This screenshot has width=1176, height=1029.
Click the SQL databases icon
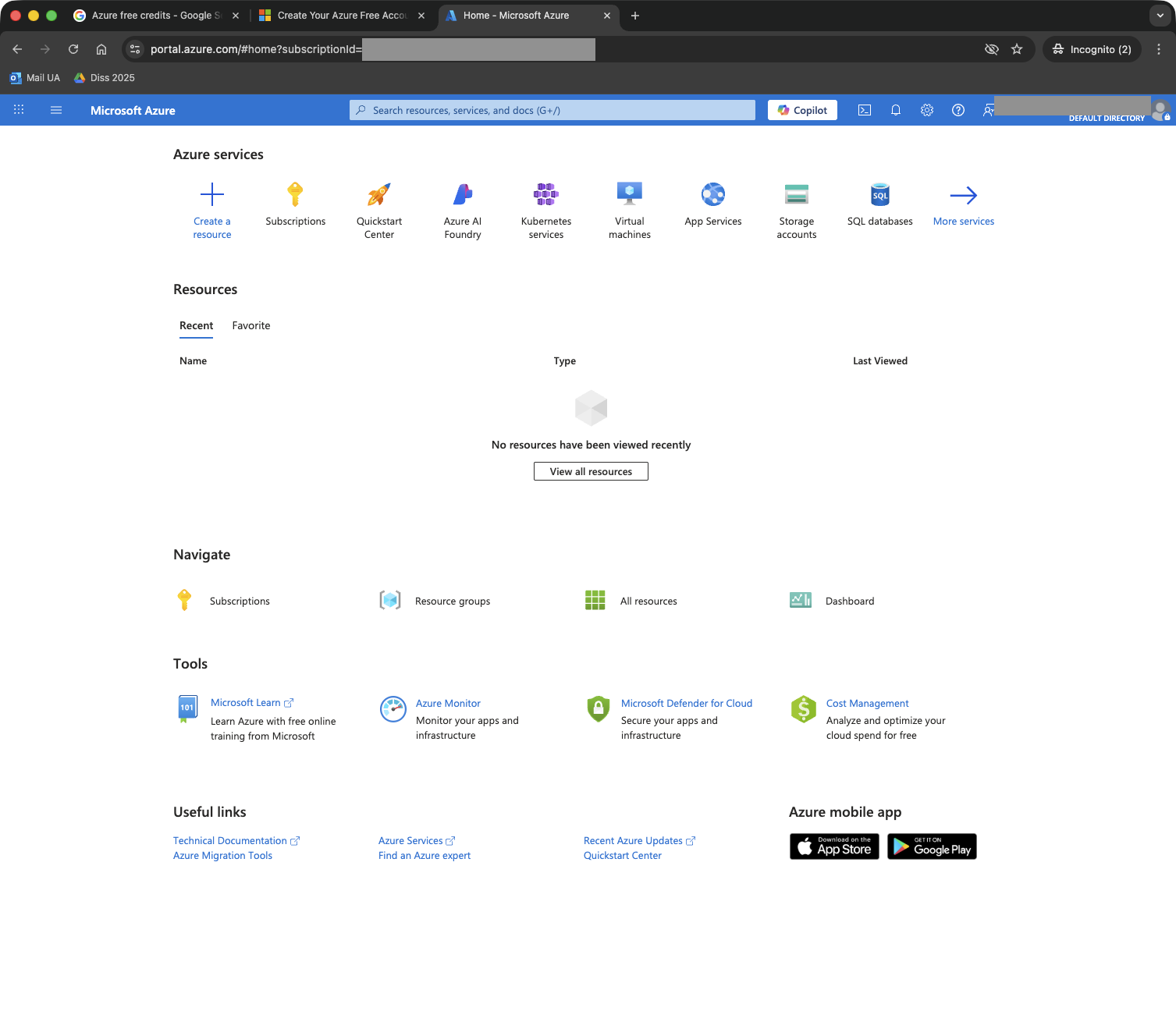pyautogui.click(x=880, y=194)
